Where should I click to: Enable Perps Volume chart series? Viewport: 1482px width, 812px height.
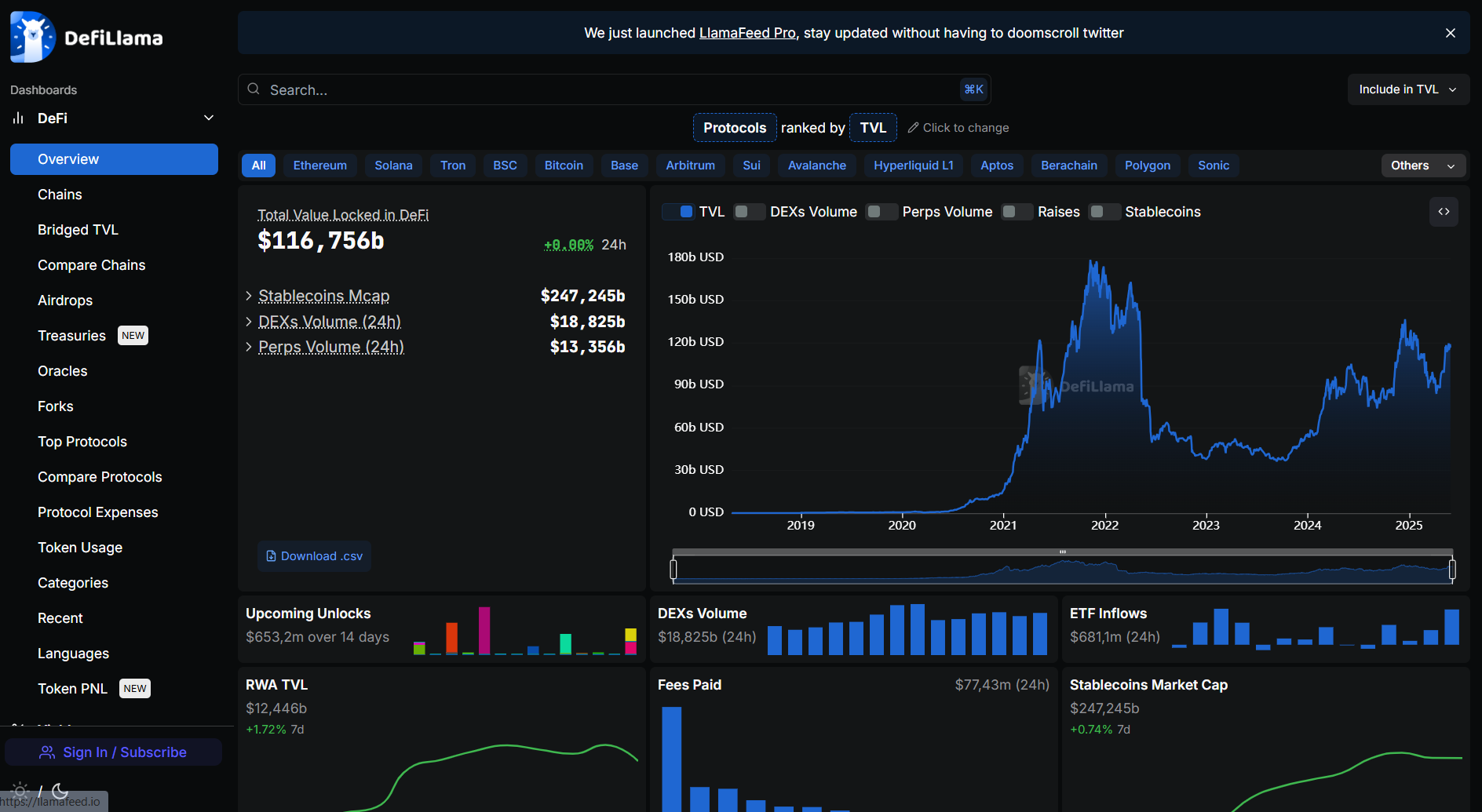coord(882,212)
